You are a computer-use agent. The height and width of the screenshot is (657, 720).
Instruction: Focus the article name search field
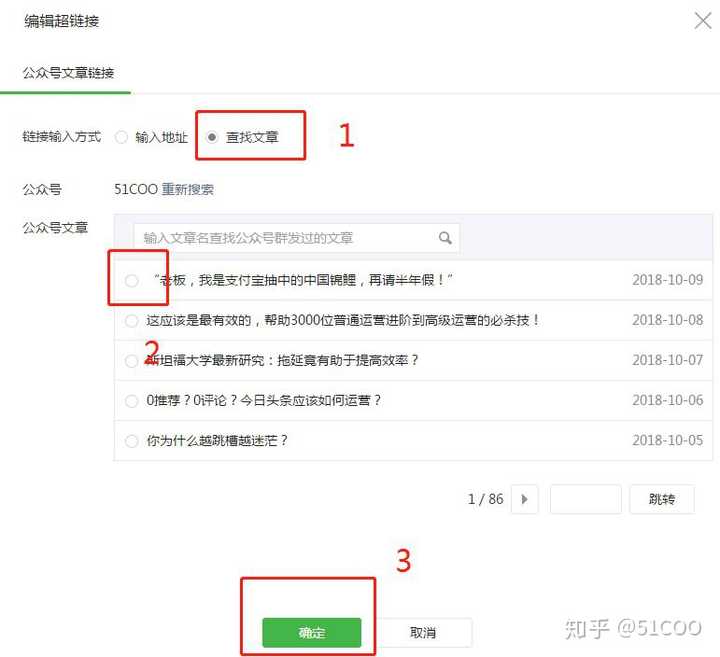coord(296,238)
